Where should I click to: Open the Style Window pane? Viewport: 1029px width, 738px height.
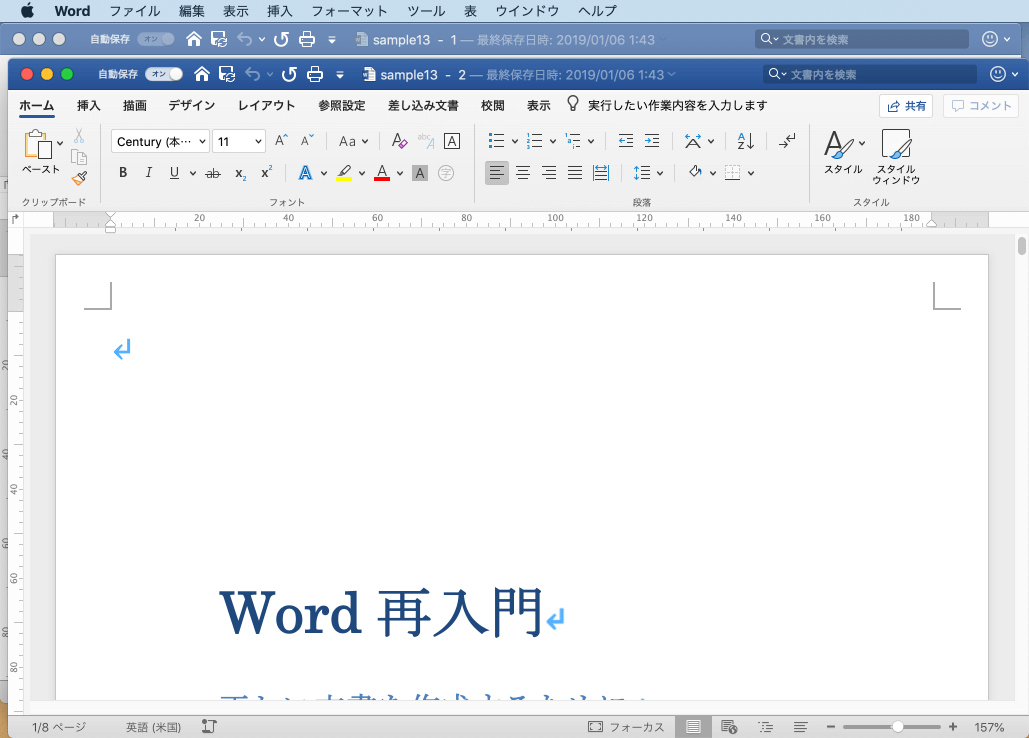896,156
